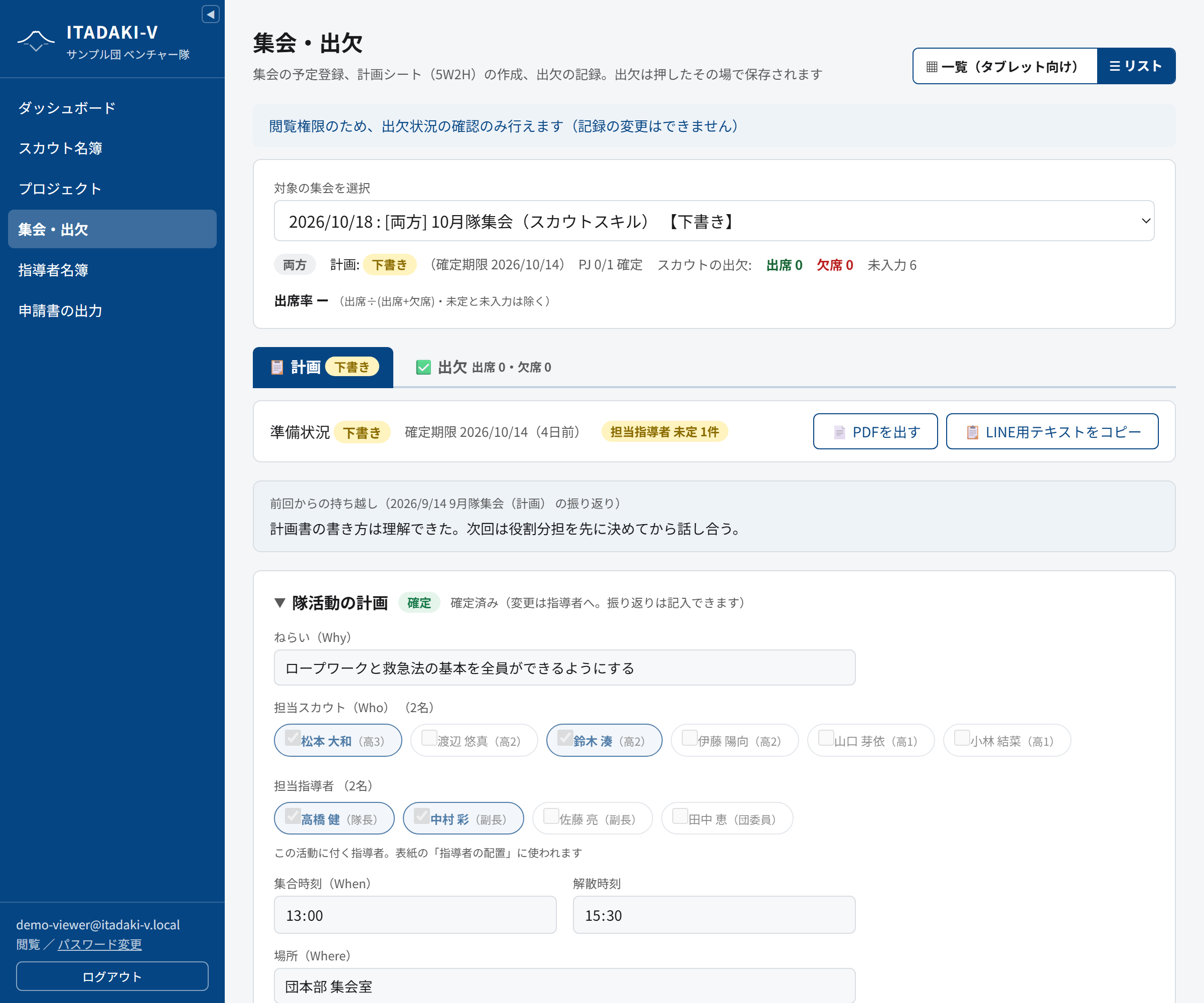Screen dimensions: 1204x1003
Task: Click the ログアウト button
Action: point(112,976)
